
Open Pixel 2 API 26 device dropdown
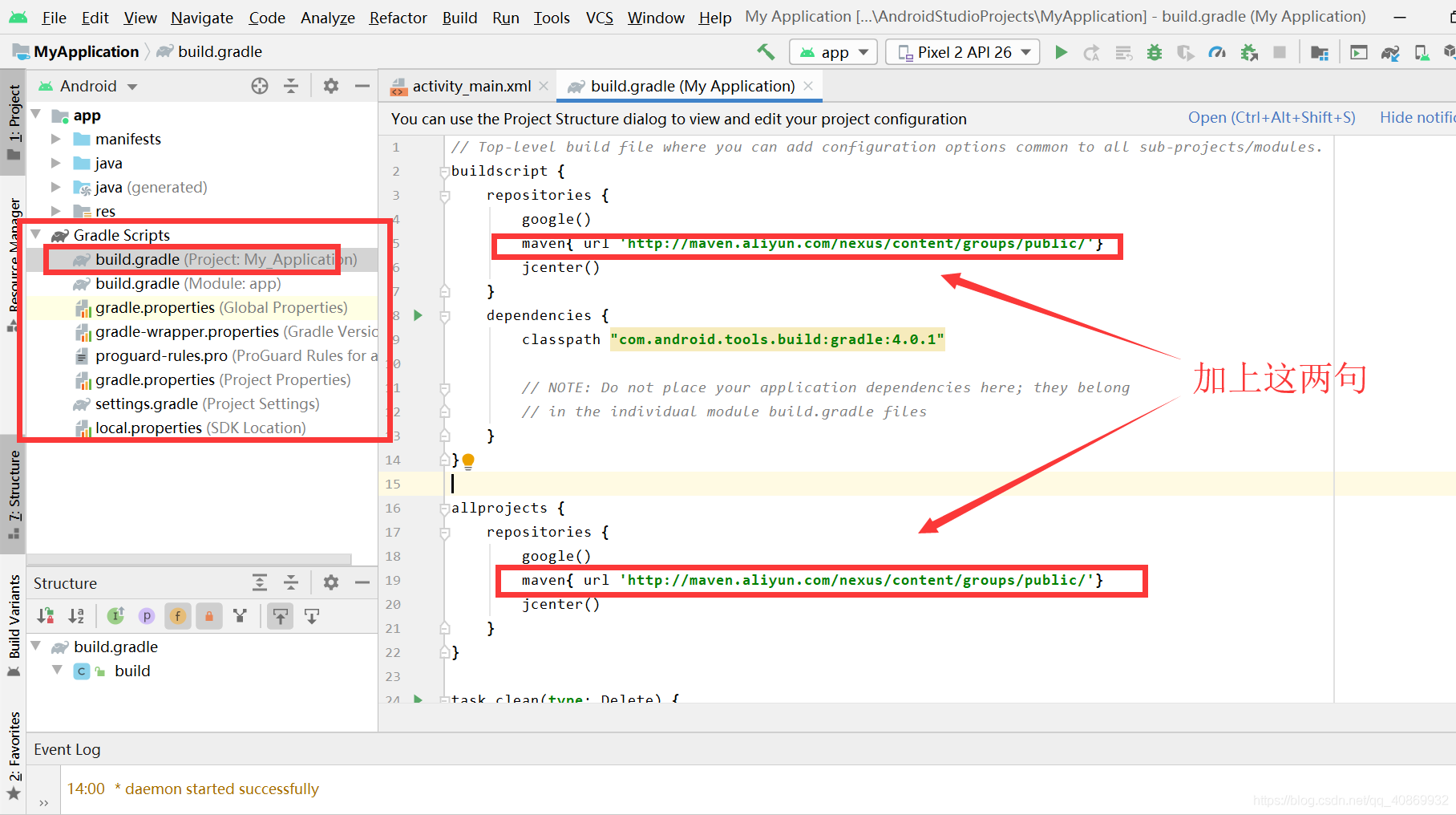click(x=963, y=52)
